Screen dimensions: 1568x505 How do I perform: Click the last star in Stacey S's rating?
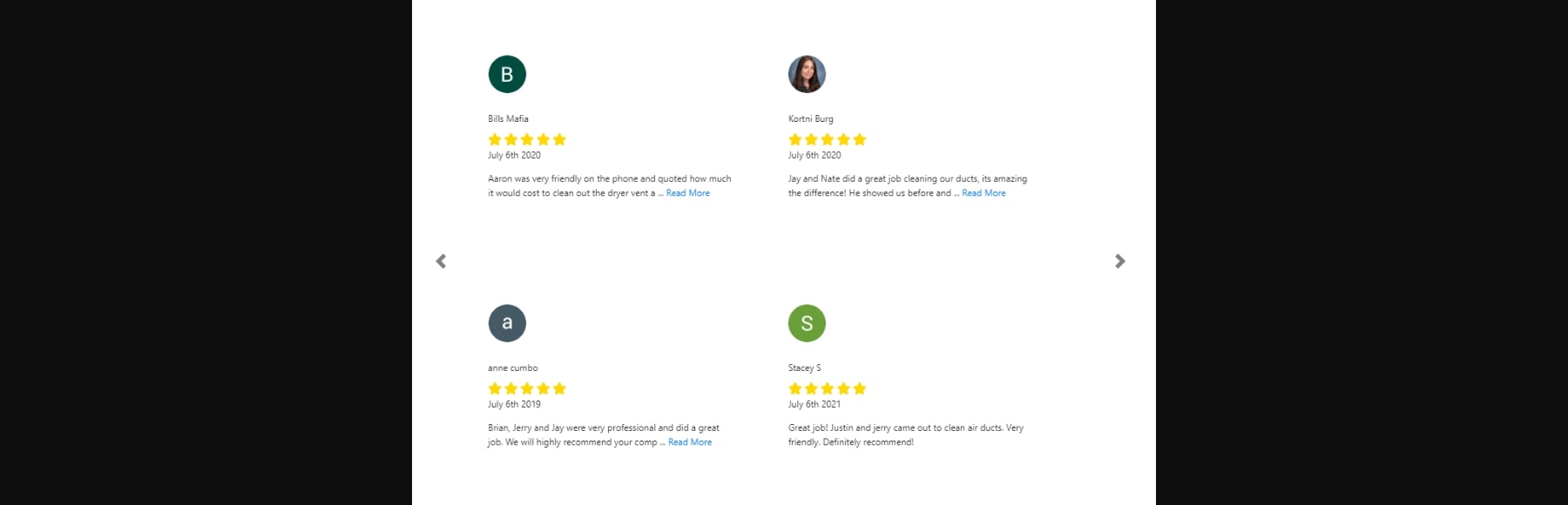[x=861, y=387]
